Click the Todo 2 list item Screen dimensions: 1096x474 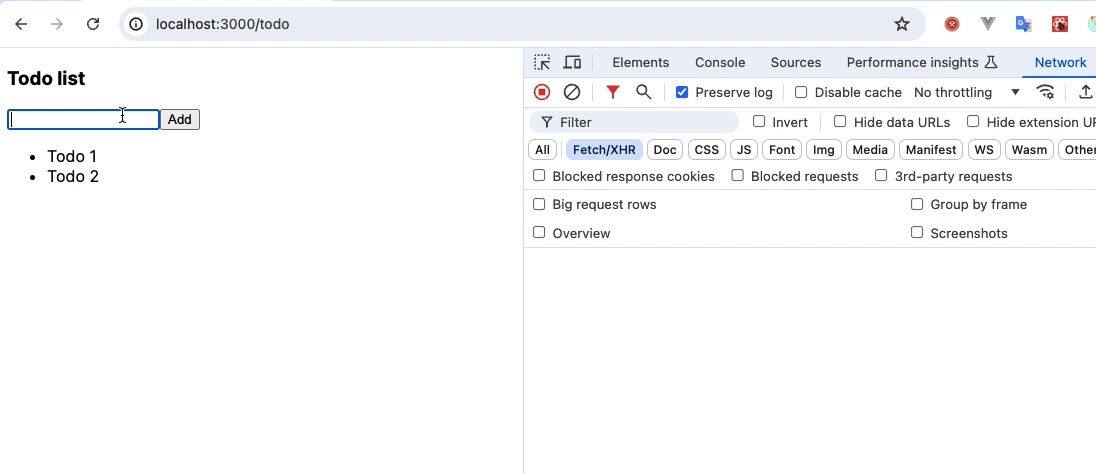[73, 177]
